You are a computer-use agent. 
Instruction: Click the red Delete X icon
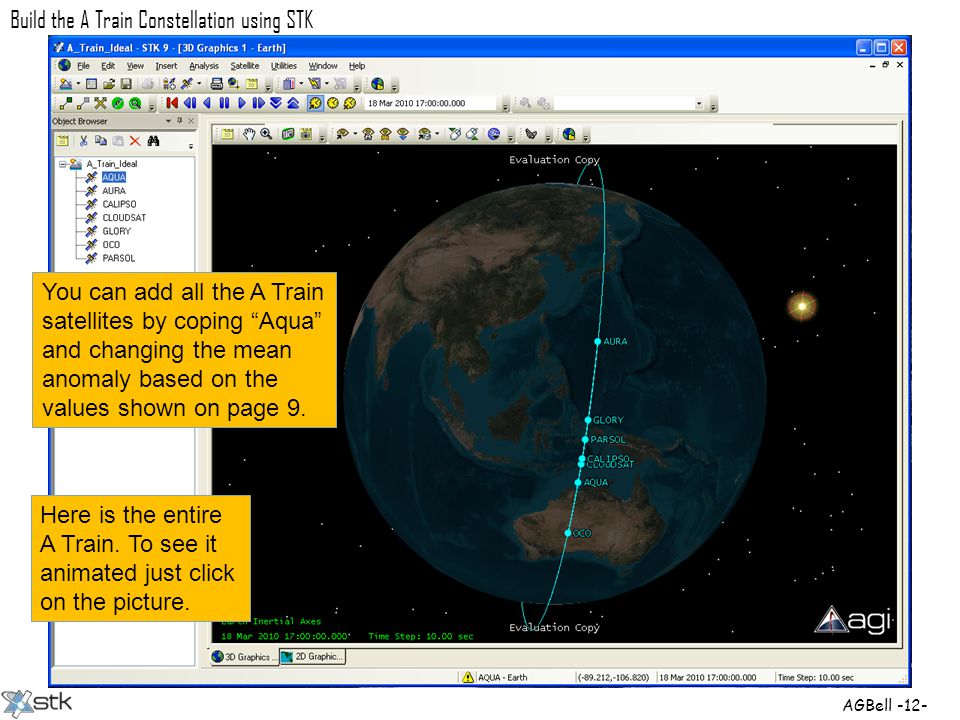tap(135, 141)
